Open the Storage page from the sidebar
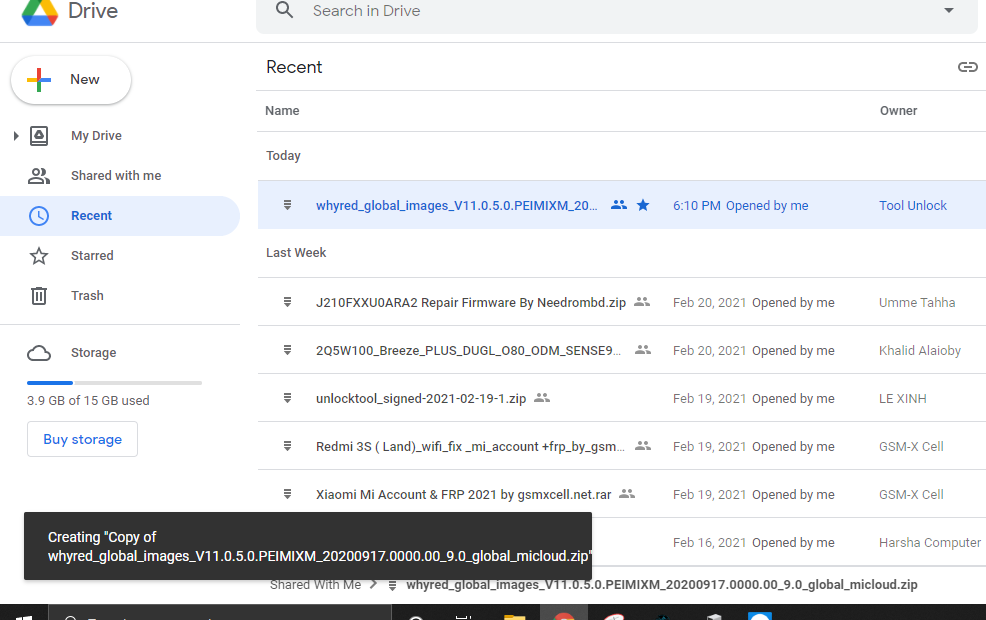Screen dimensions: 986x620 [x=93, y=353]
